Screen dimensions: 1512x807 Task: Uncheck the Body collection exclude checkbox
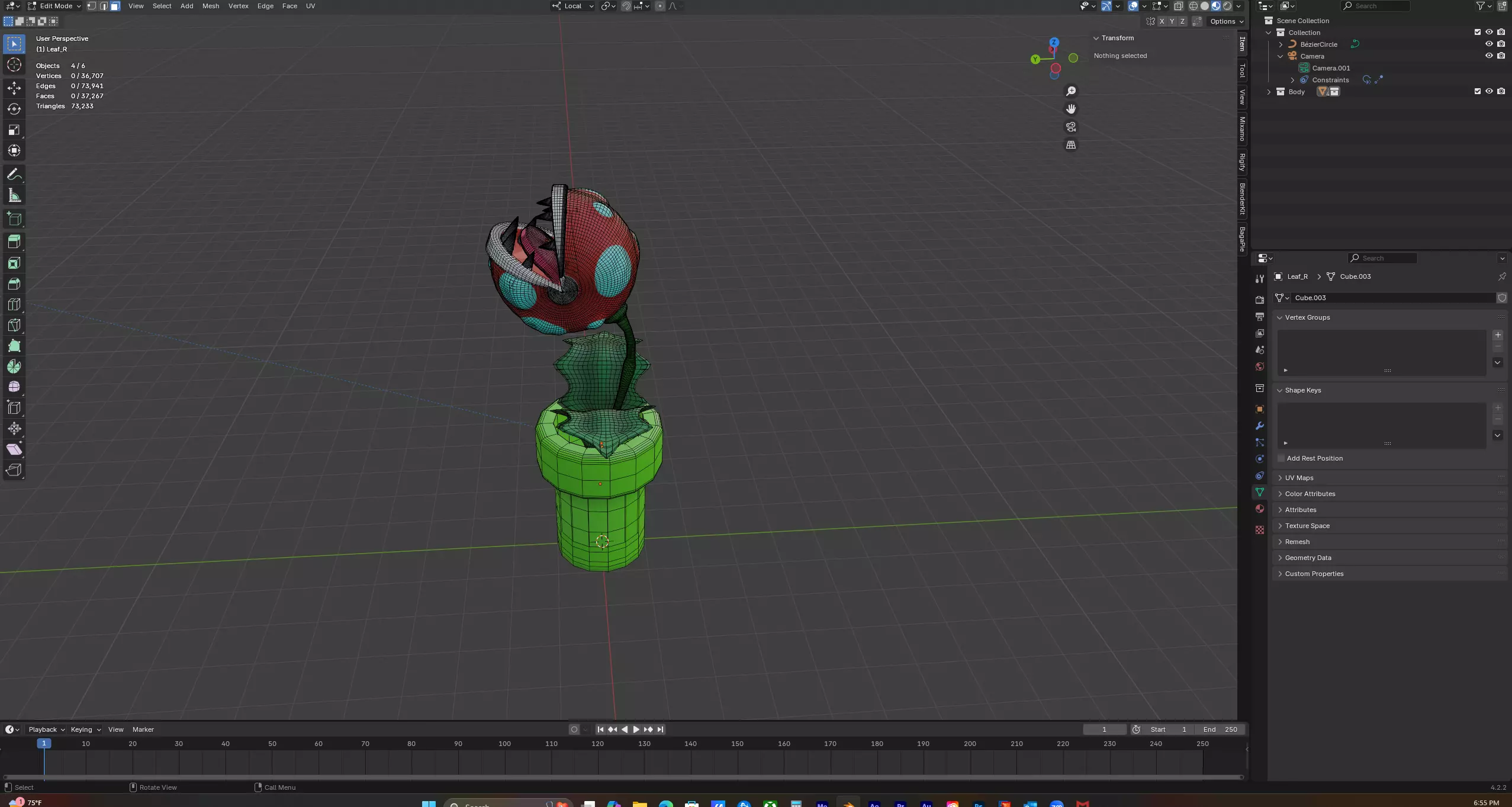(1477, 91)
